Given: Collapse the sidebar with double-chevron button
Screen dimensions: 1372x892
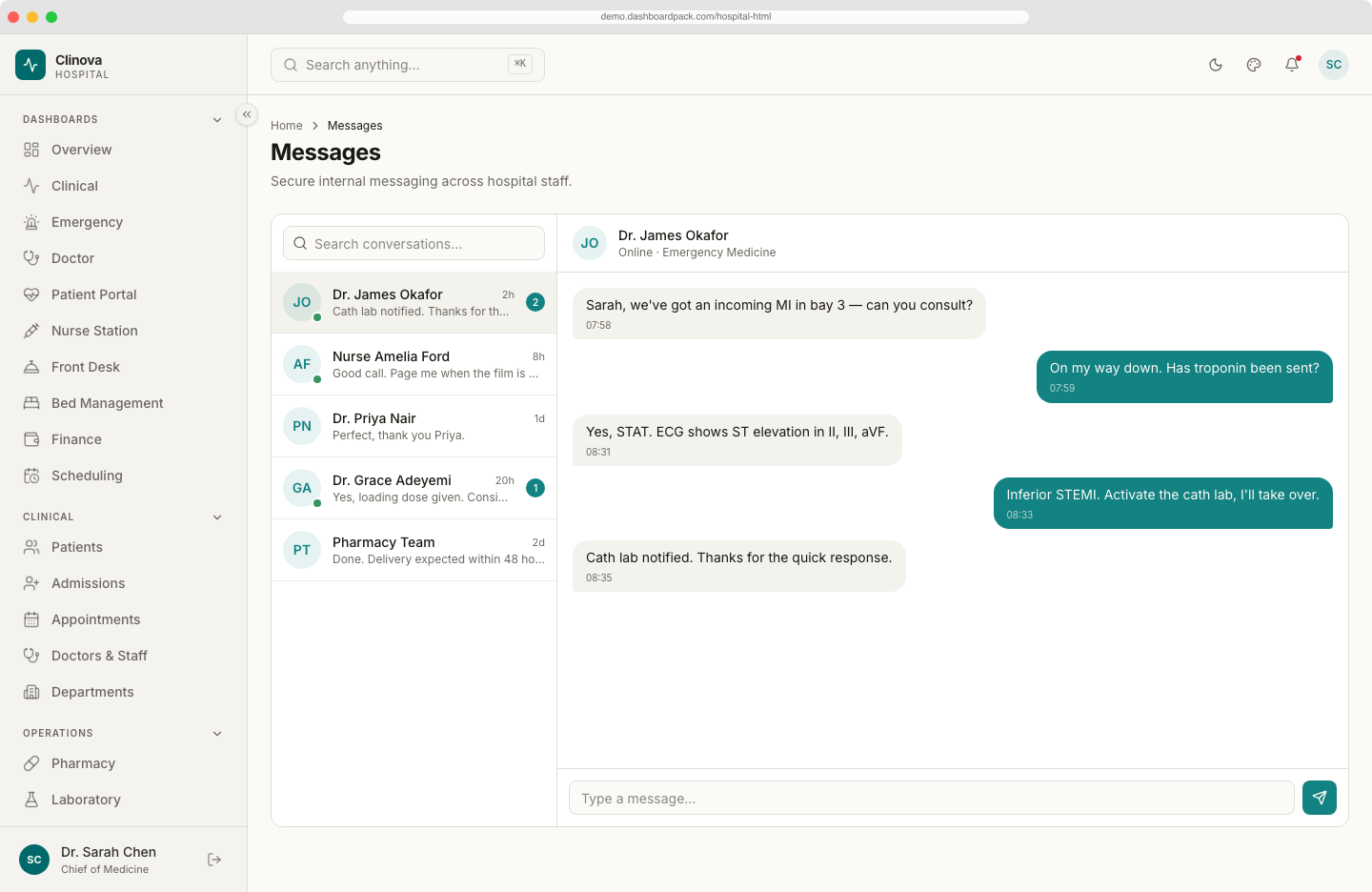Looking at the screenshot, I should tap(247, 114).
